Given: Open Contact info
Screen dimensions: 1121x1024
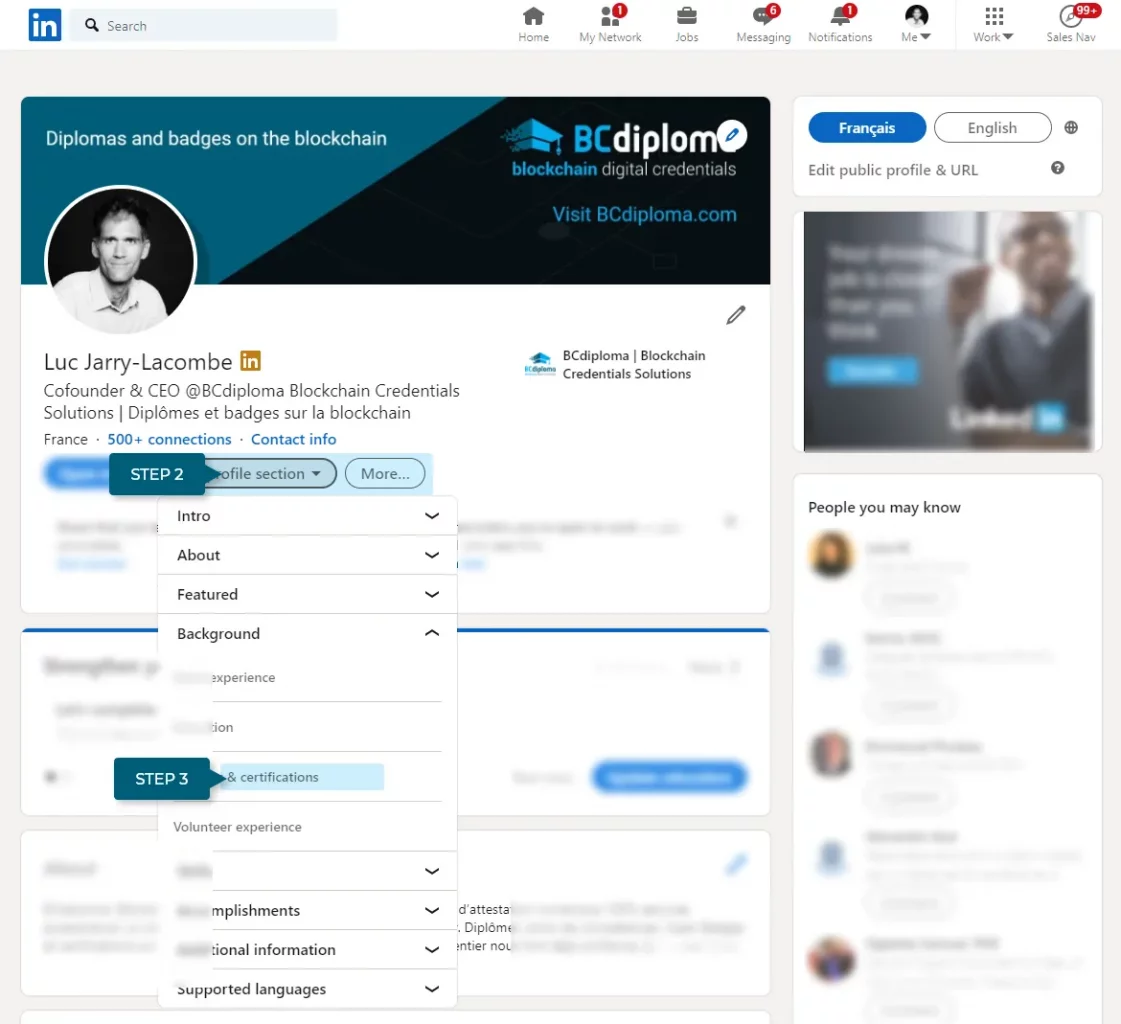Looking at the screenshot, I should pos(293,439).
